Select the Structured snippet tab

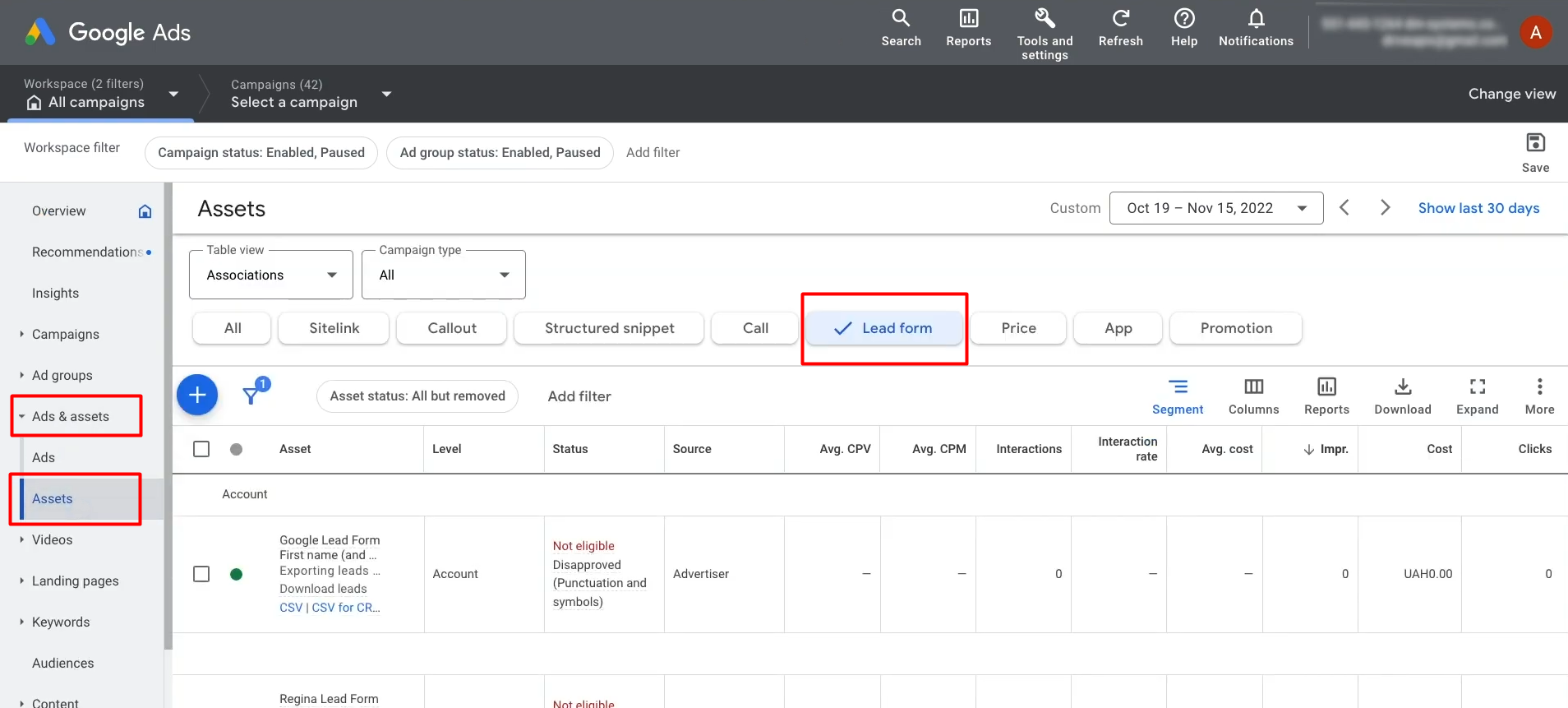click(x=609, y=328)
